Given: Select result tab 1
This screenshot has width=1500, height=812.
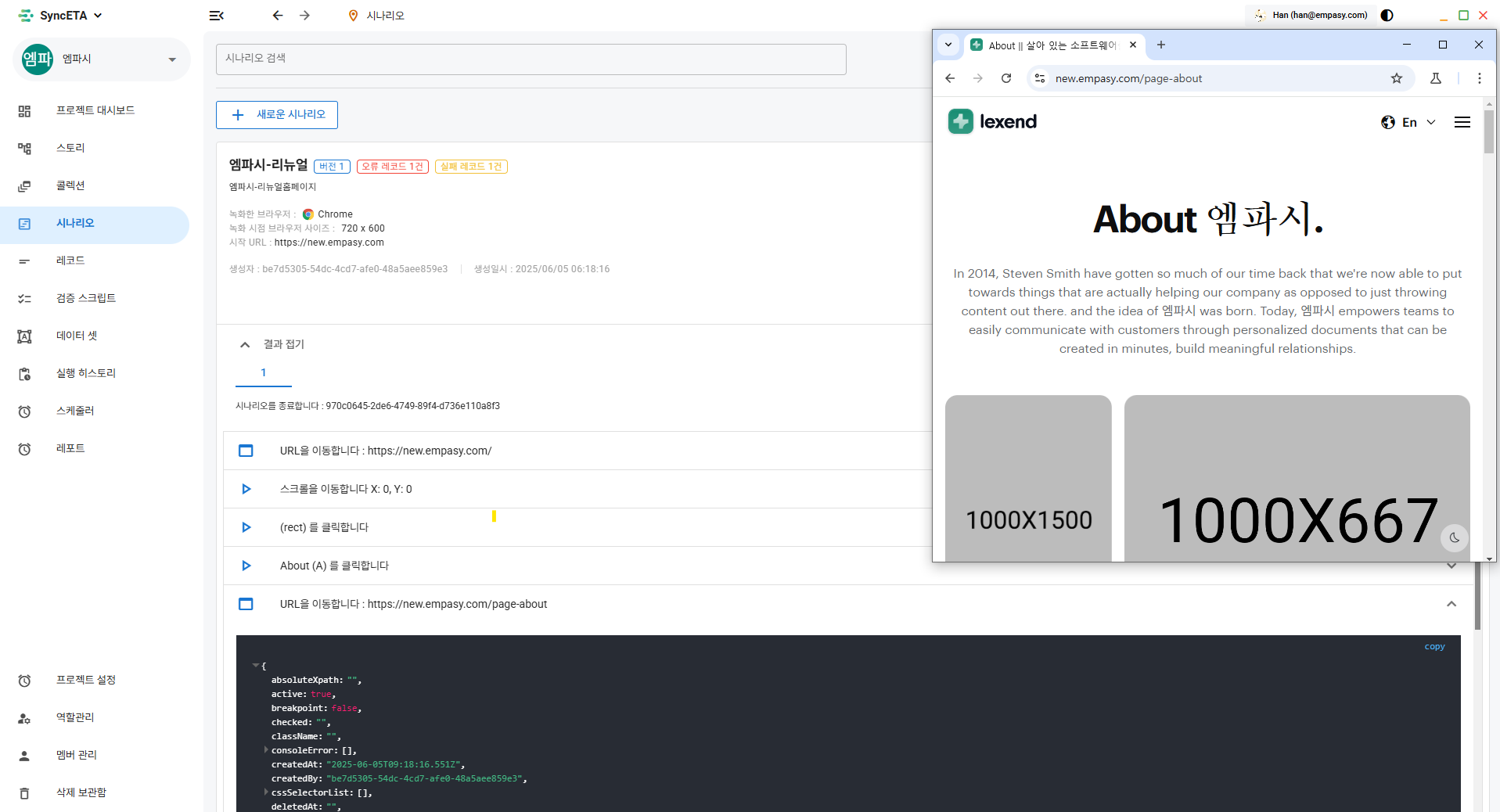Looking at the screenshot, I should [264, 373].
